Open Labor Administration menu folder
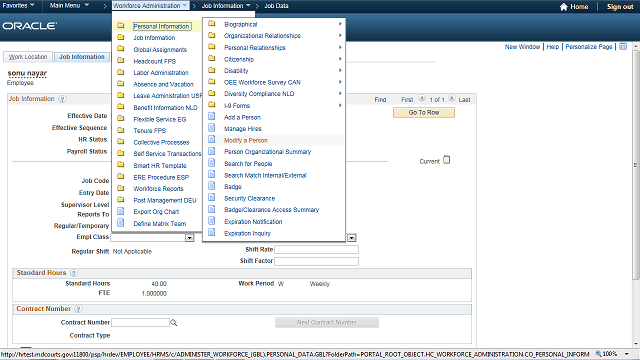The image size is (640, 360). [x=161, y=73]
